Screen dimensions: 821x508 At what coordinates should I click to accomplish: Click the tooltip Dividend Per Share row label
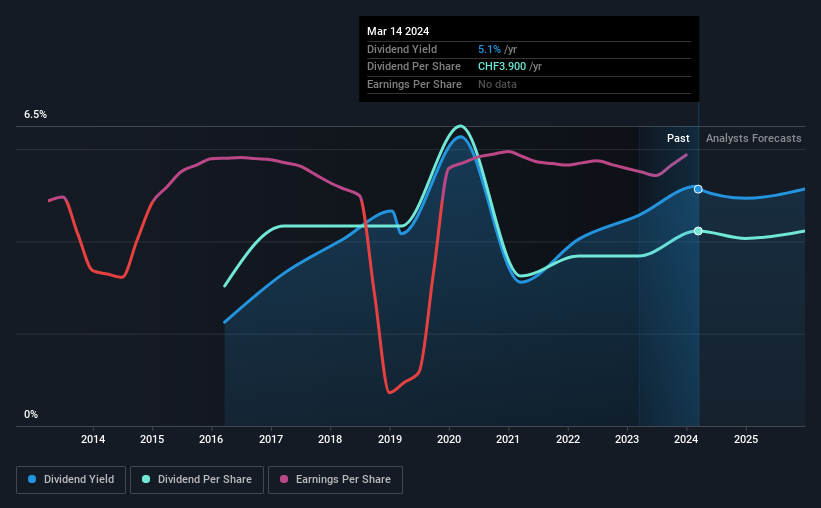click(414, 67)
